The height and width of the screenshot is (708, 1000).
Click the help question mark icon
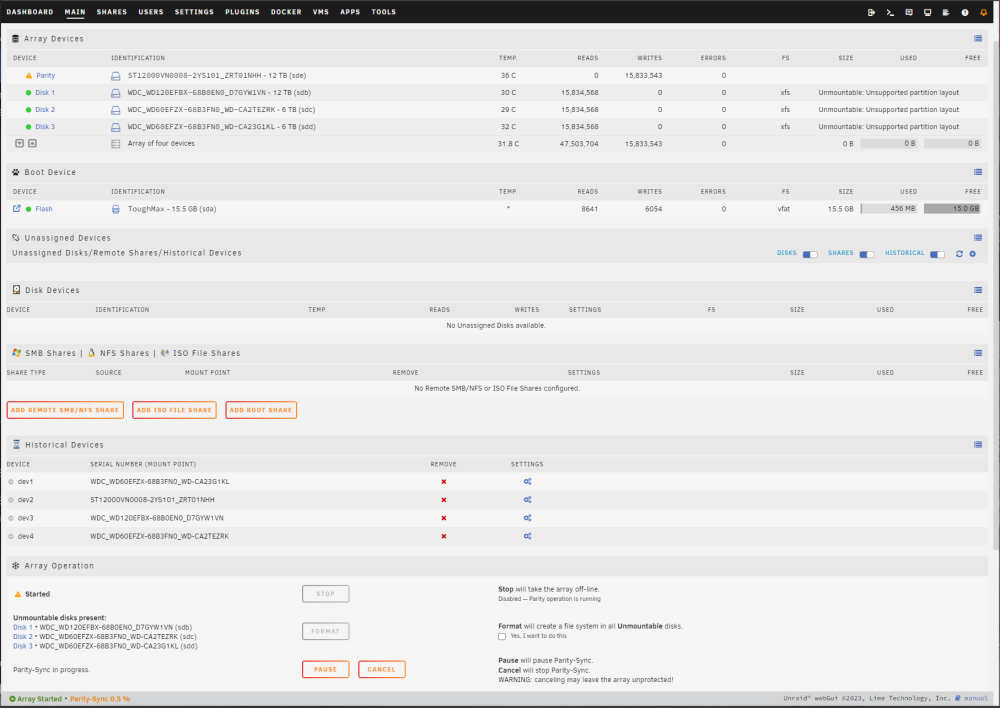(x=965, y=12)
